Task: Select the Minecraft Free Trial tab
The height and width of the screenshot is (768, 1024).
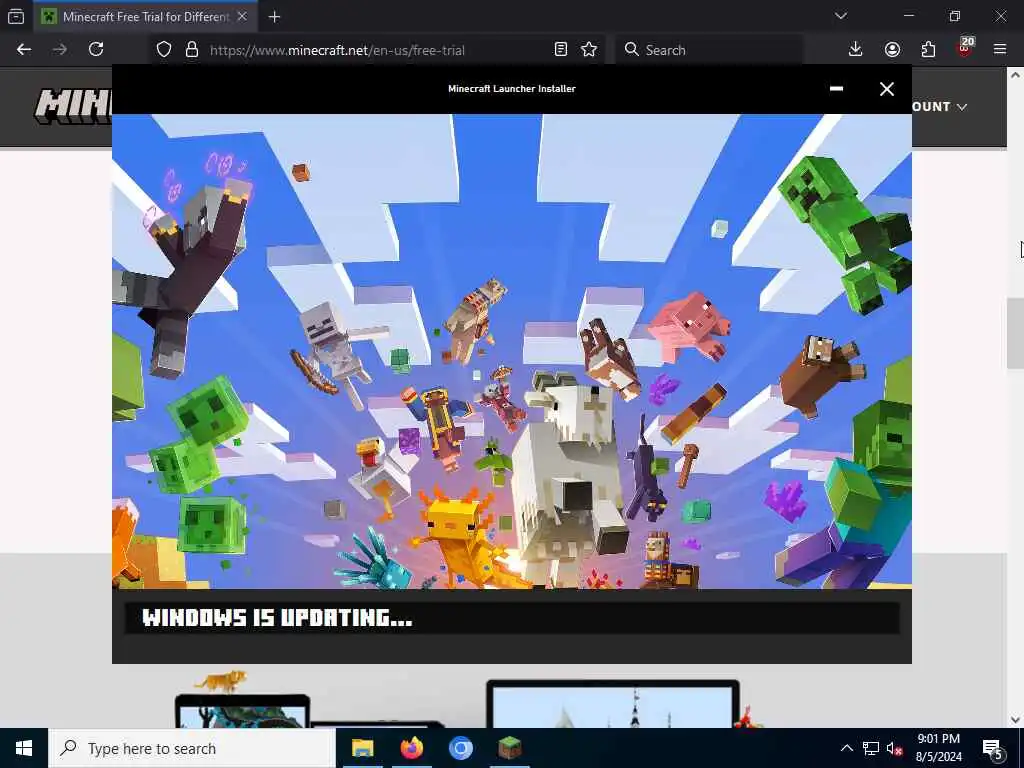Action: click(x=144, y=17)
